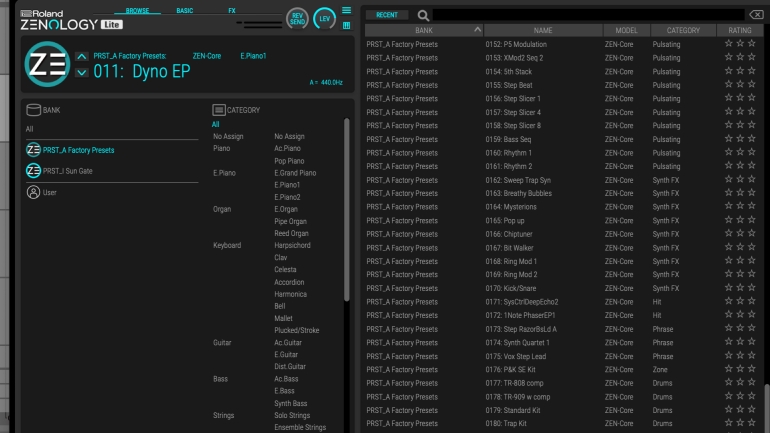Switch to the BROWSE tab
Screen dimensions: 770x433
point(137,10)
